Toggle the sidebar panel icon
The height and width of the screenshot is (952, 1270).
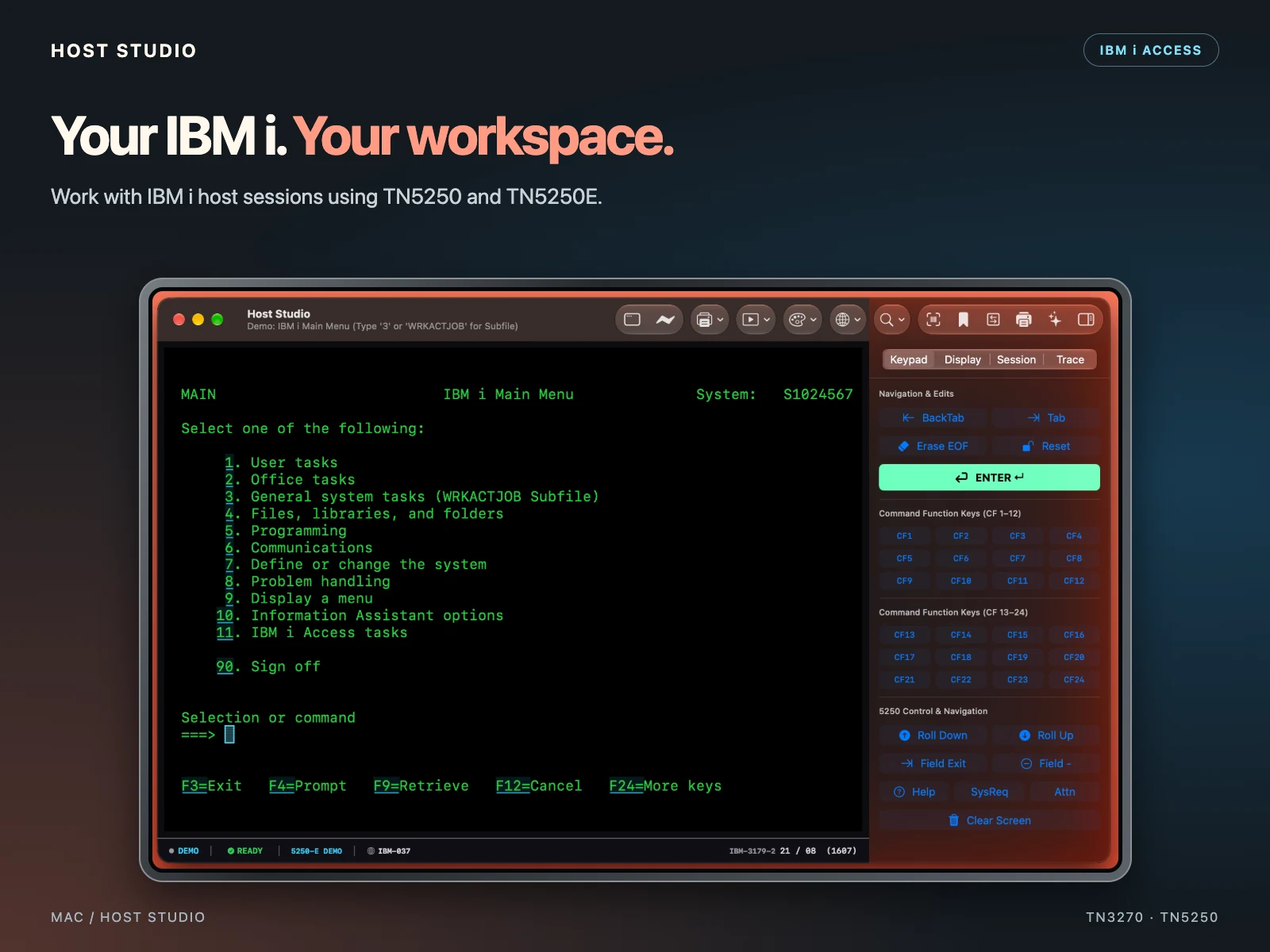(1086, 320)
